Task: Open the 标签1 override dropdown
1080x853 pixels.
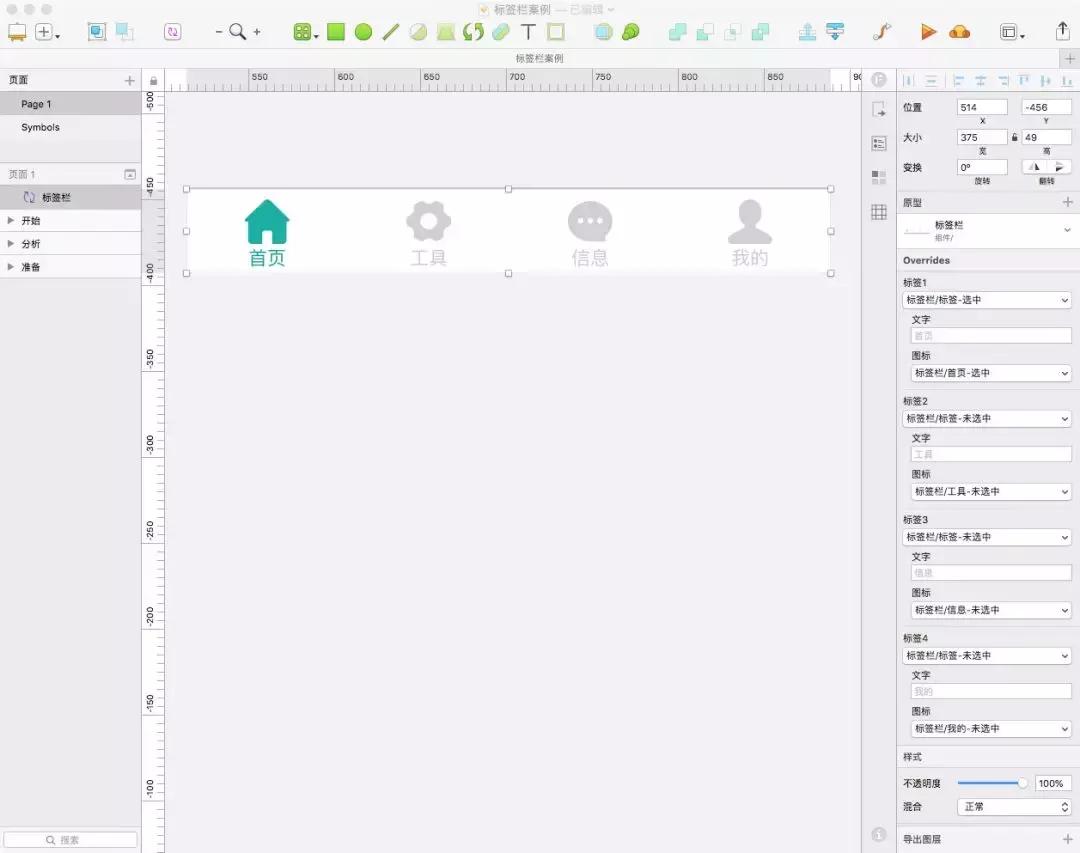Action: pyautogui.click(x=988, y=299)
